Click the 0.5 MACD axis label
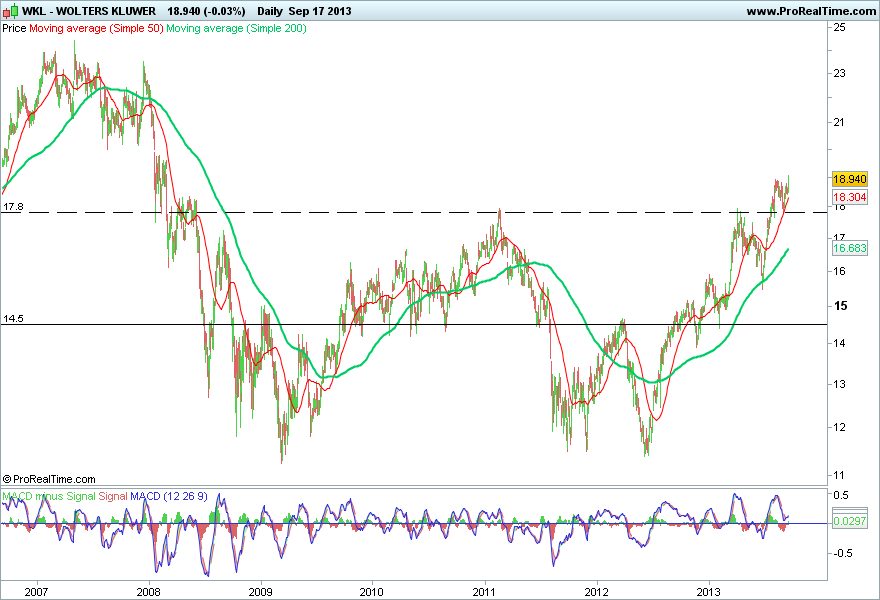This screenshot has height=600, width=880. (x=841, y=495)
